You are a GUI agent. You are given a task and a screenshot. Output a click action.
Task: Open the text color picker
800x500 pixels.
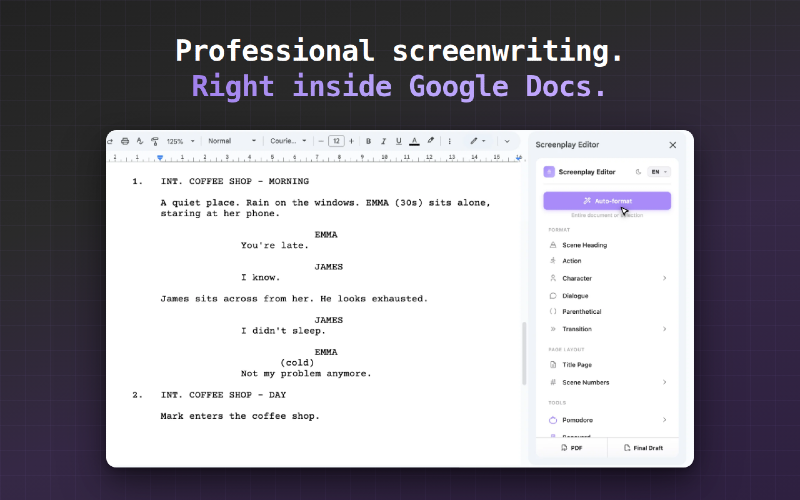pos(414,141)
